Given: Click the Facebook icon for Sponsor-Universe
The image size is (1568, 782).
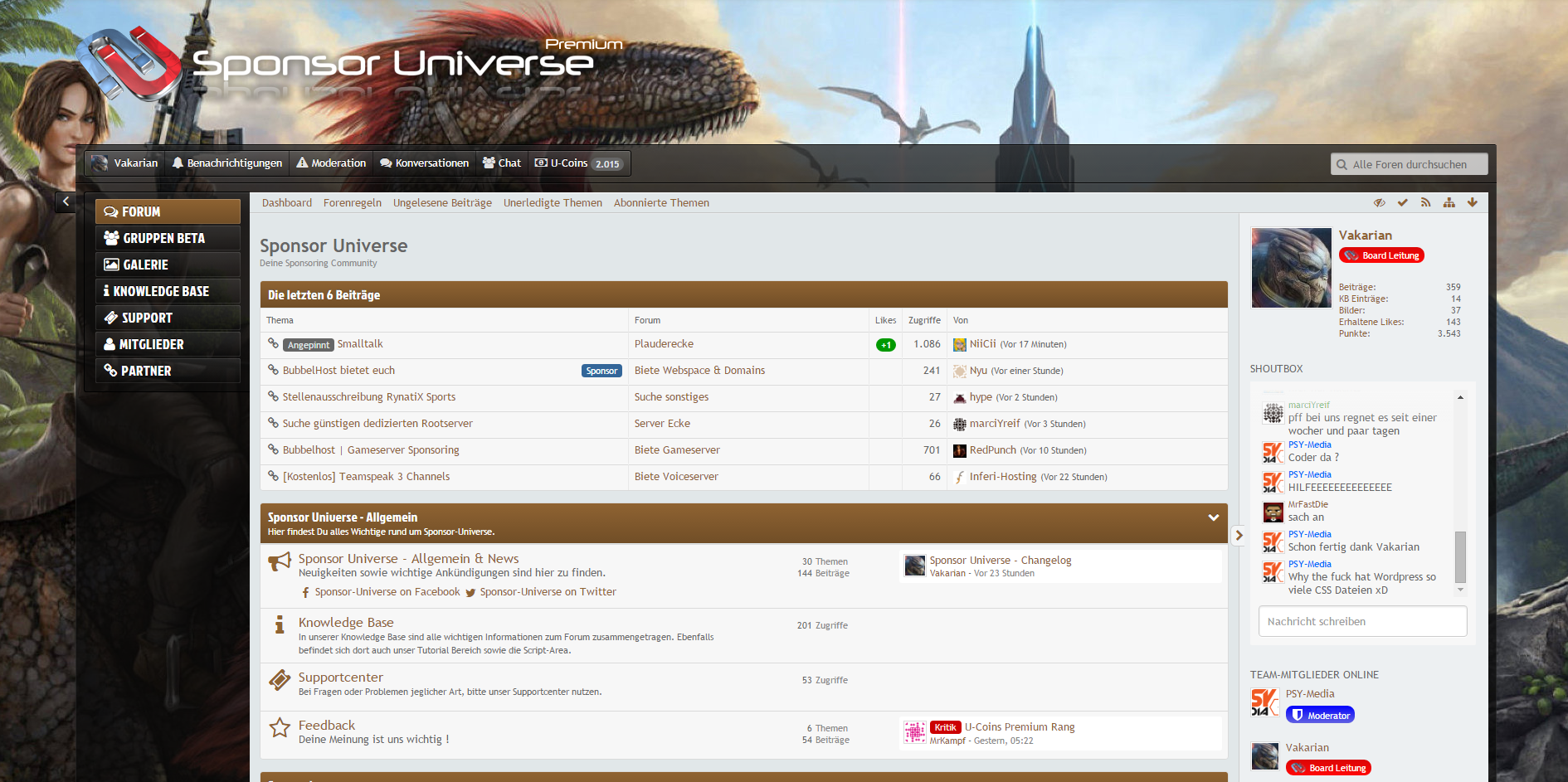Looking at the screenshot, I should click(305, 592).
